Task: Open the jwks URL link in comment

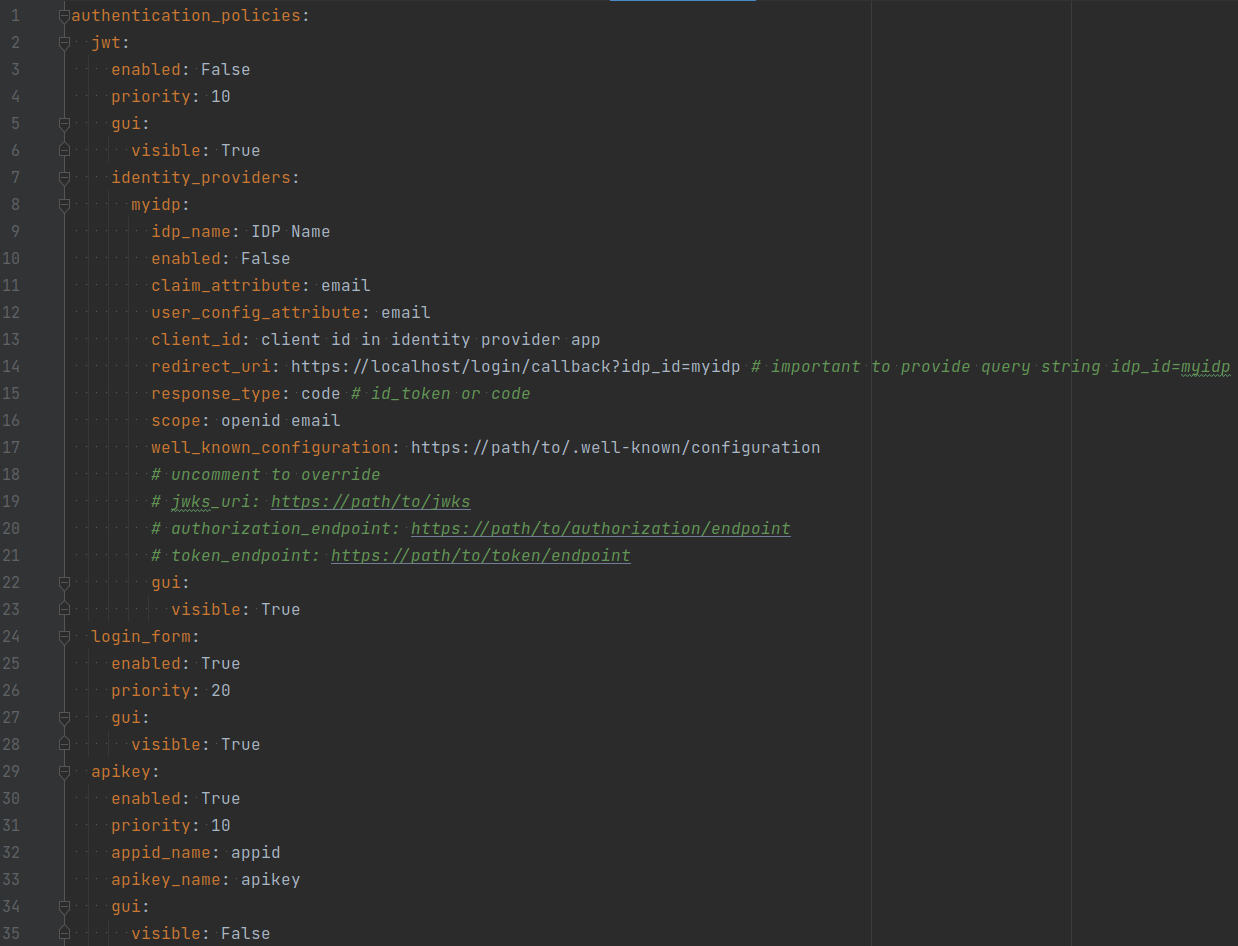Action: (370, 502)
